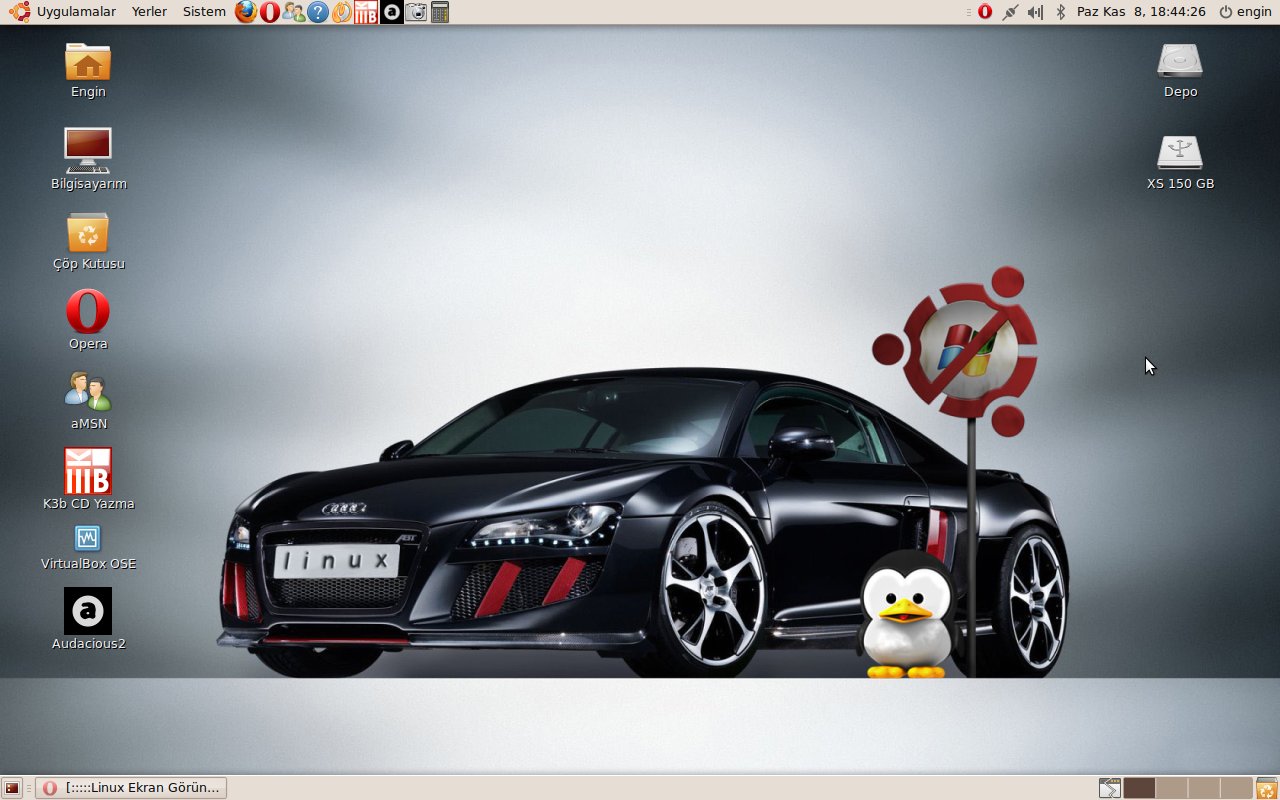This screenshot has width=1280, height=800.
Task: Click the Show Desktop button in bottom panel
Action: click(13, 788)
